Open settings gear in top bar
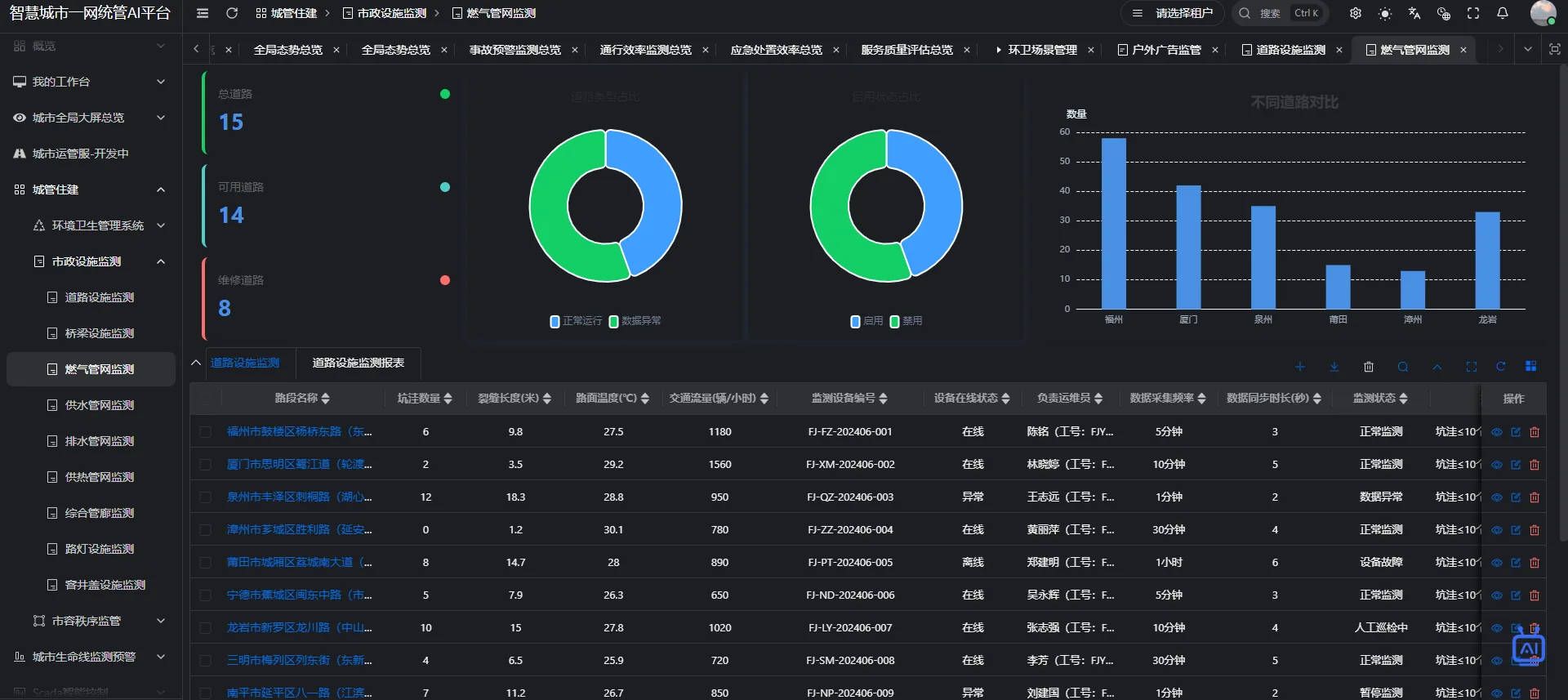Screen dimensions: 1568x700 click(1356, 13)
